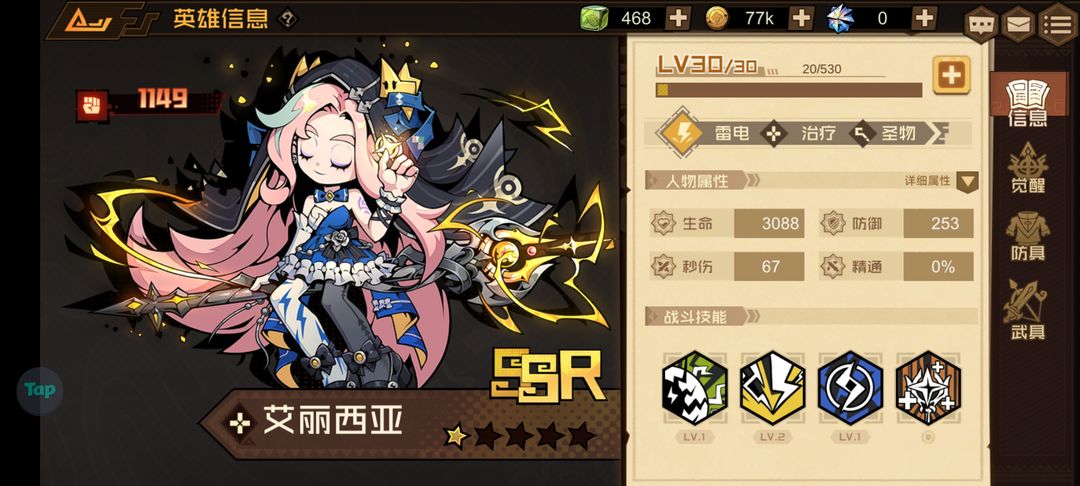Select the orange star passive skill icon
Image resolution: width=1080 pixels, height=486 pixels.
tap(928, 388)
